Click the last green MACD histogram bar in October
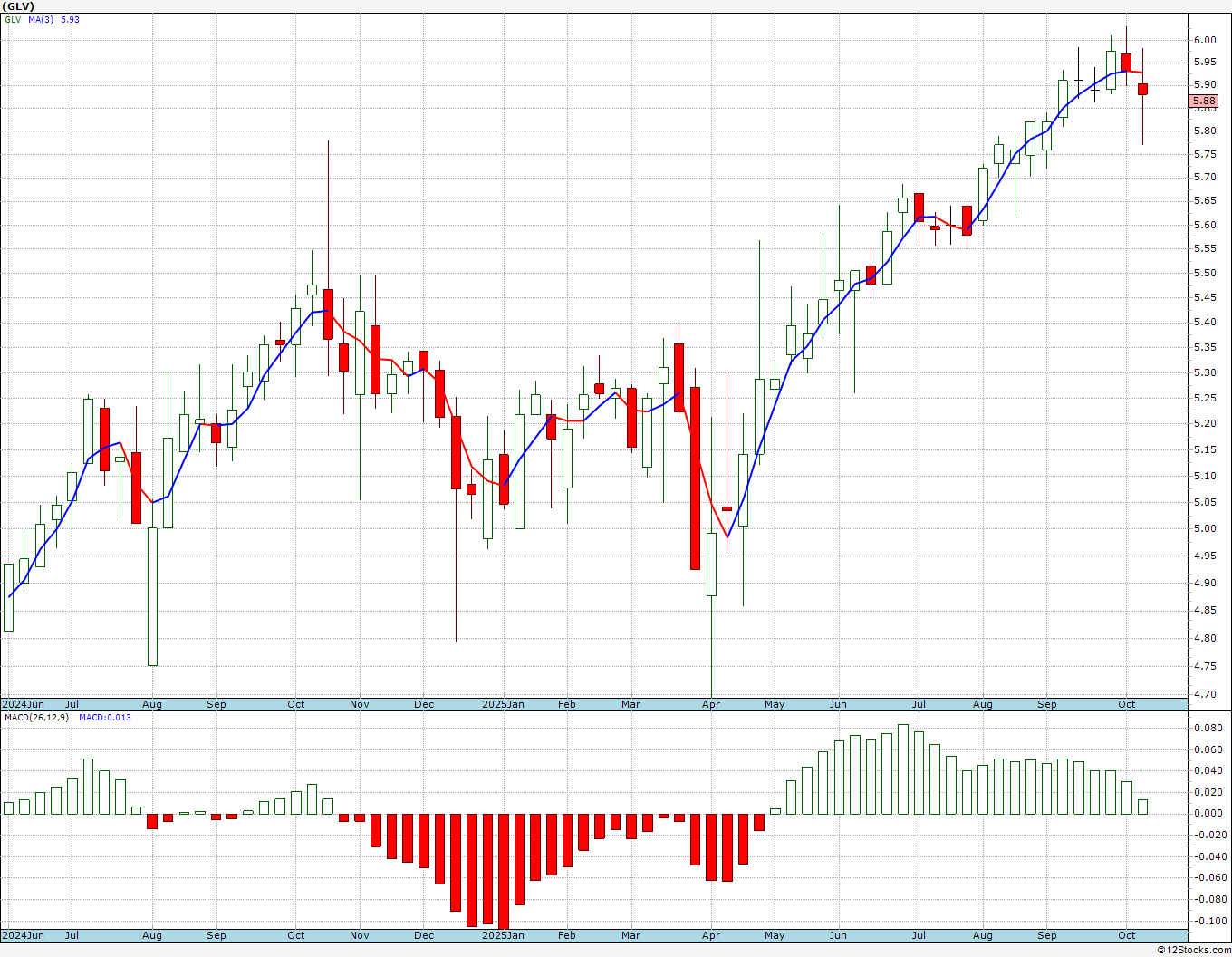 [1143, 807]
